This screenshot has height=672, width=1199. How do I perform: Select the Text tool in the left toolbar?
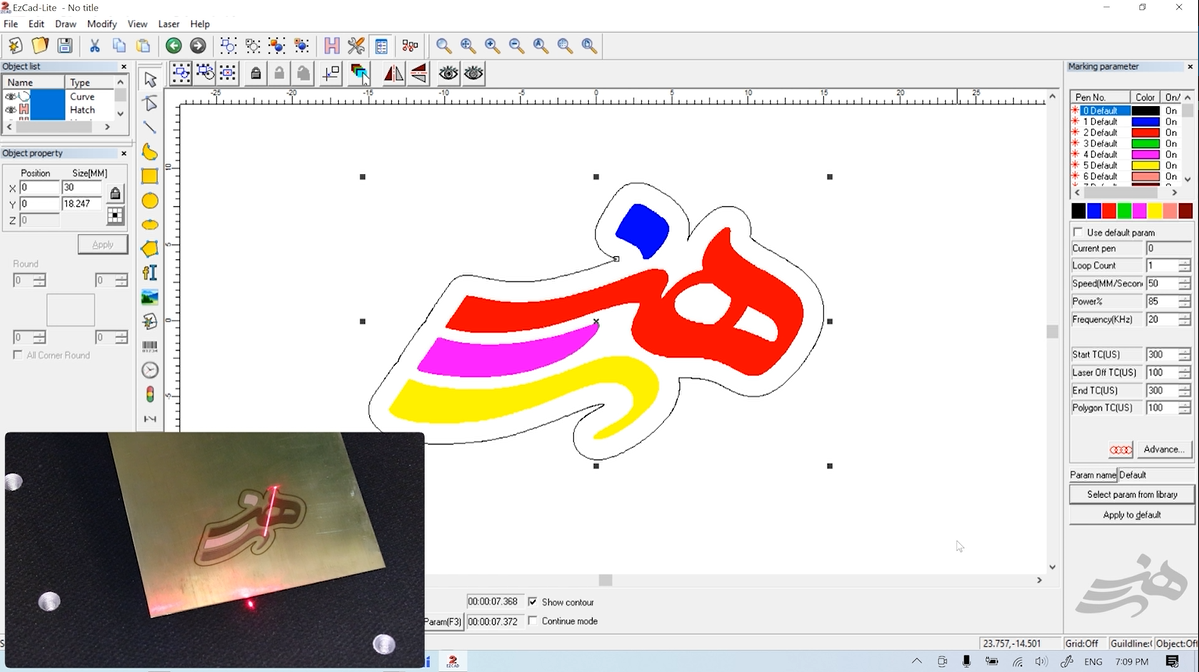[150, 272]
